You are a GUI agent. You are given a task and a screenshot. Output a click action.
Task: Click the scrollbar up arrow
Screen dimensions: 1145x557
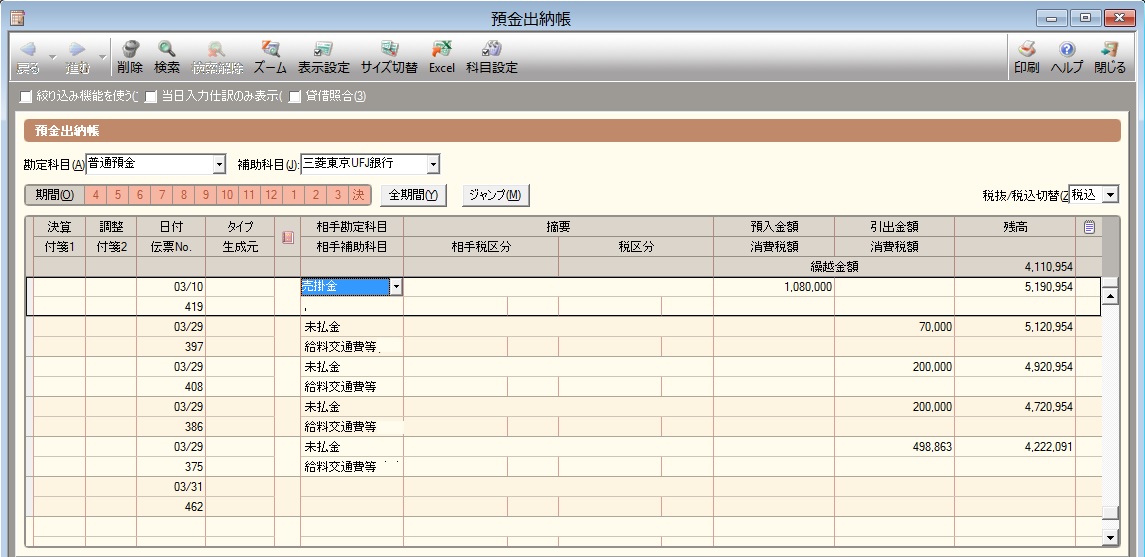1110,296
